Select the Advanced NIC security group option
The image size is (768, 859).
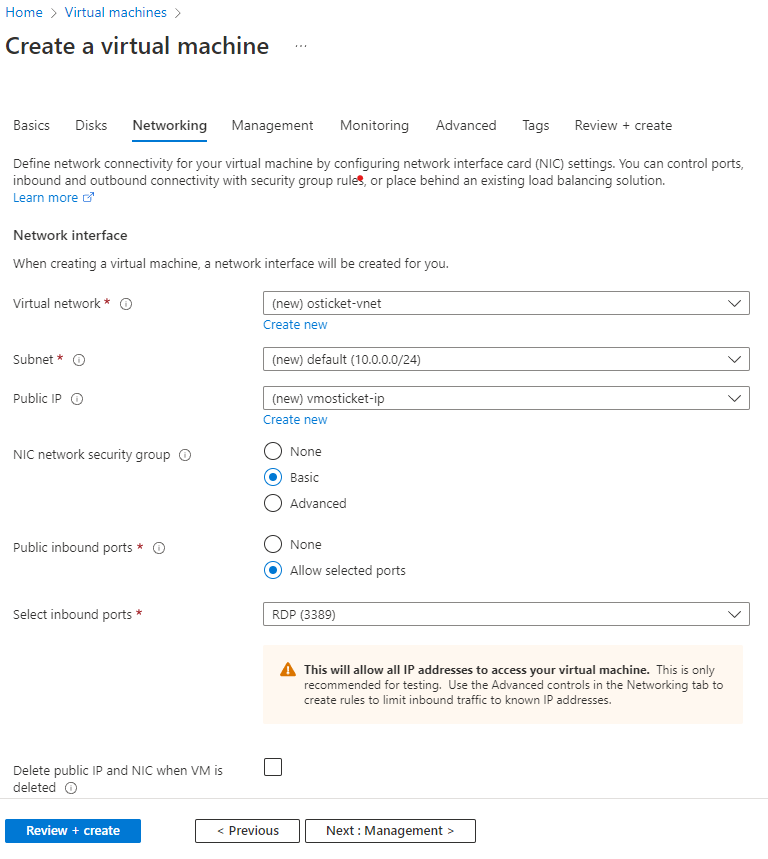click(273, 504)
